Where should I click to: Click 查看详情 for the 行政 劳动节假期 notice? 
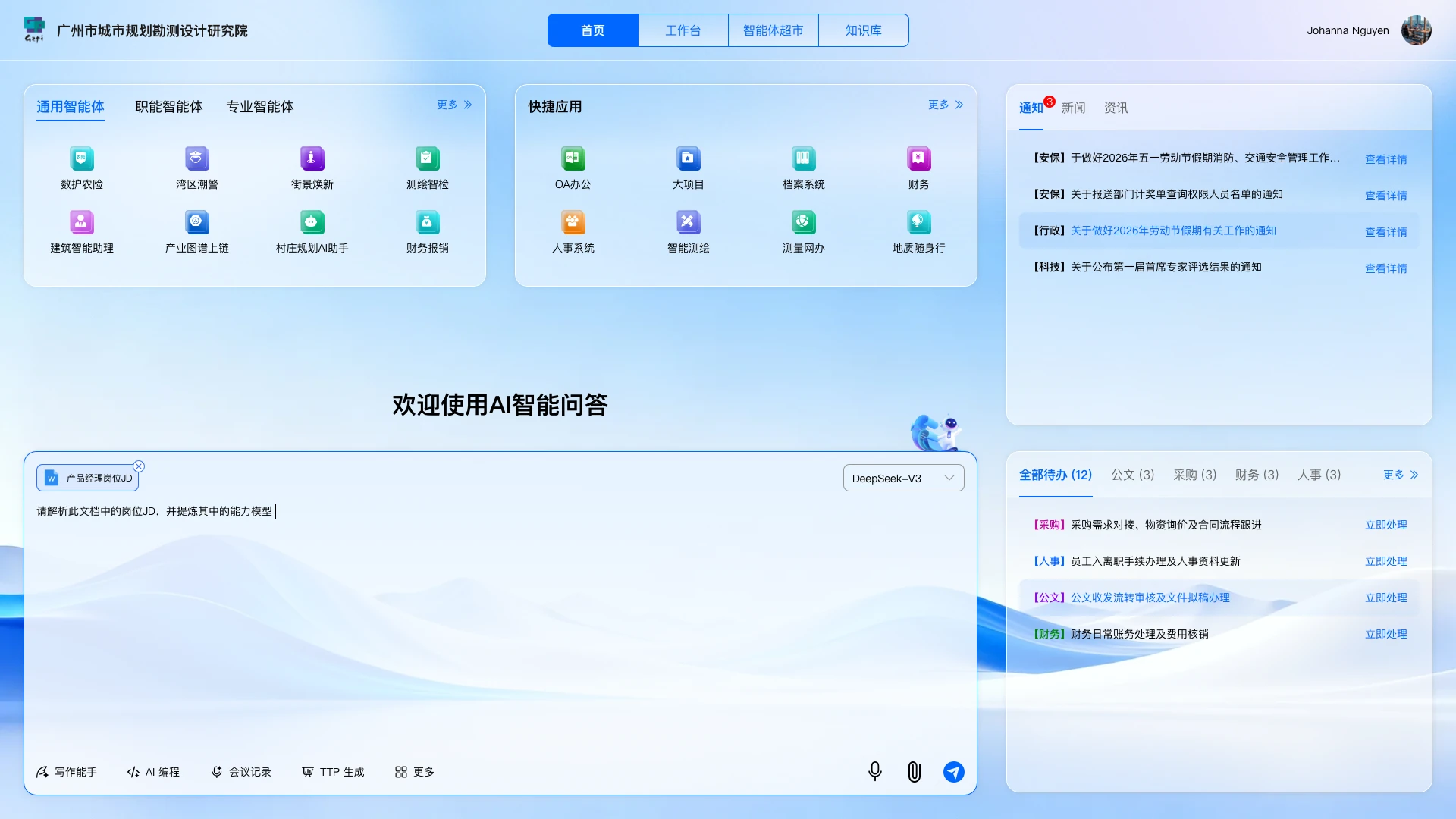pyautogui.click(x=1386, y=232)
